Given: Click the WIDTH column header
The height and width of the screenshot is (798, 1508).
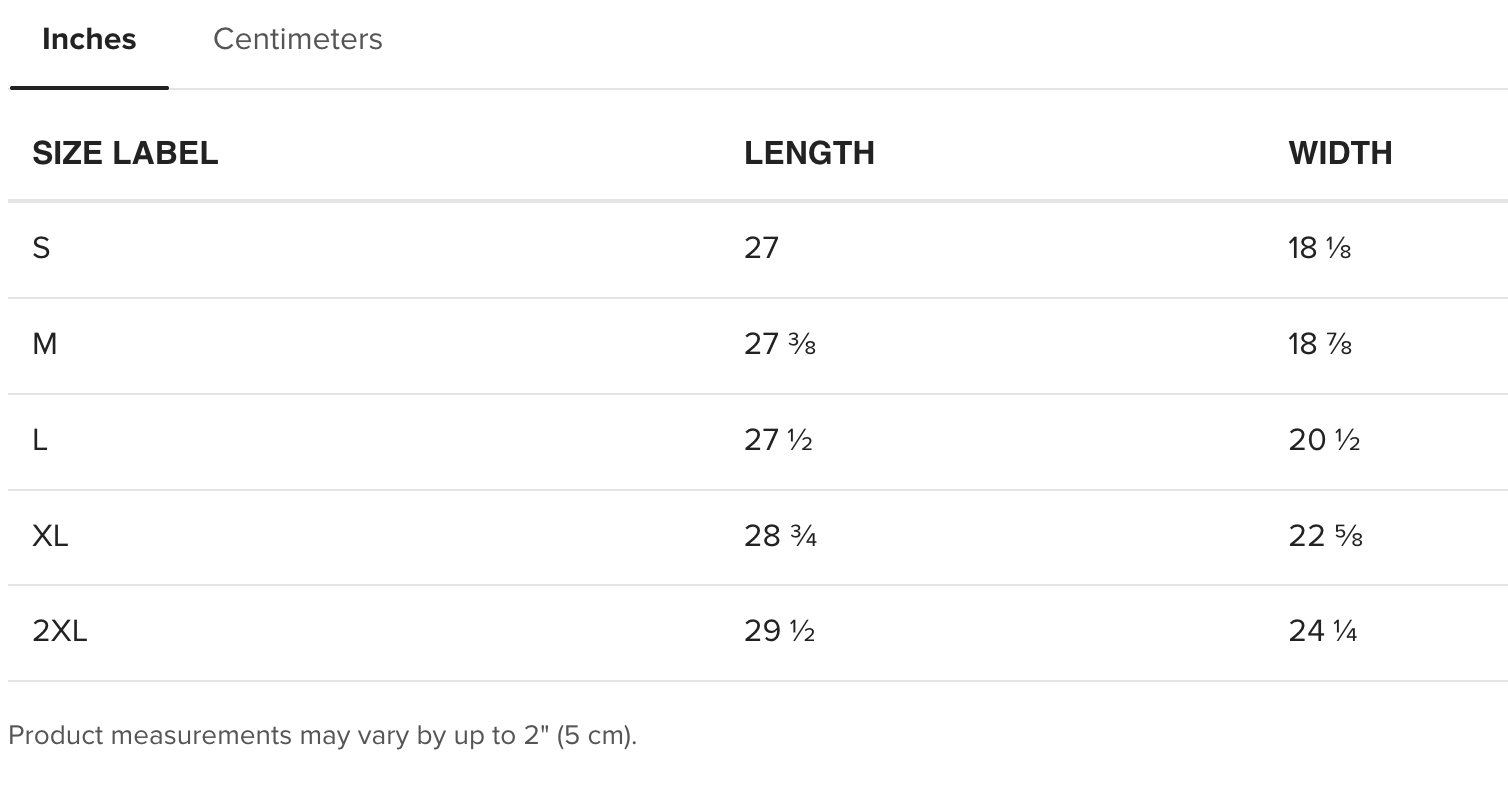Looking at the screenshot, I should [x=1340, y=153].
